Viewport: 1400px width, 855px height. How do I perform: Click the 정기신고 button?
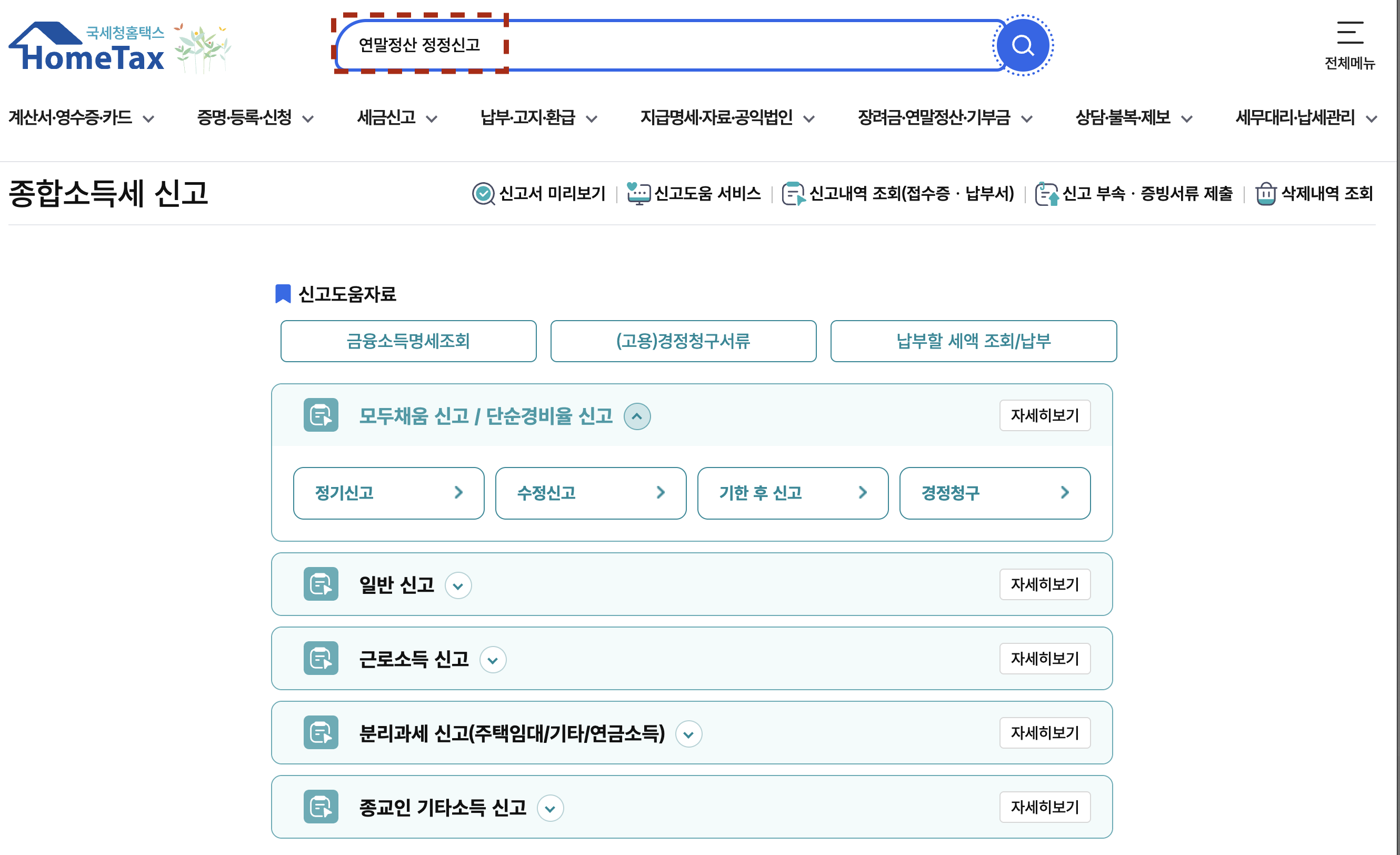388,493
